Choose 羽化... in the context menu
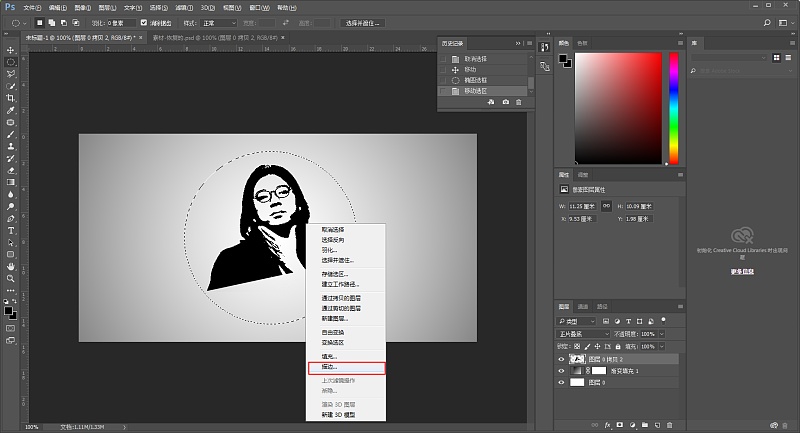The height and width of the screenshot is (433, 800). [x=329, y=250]
